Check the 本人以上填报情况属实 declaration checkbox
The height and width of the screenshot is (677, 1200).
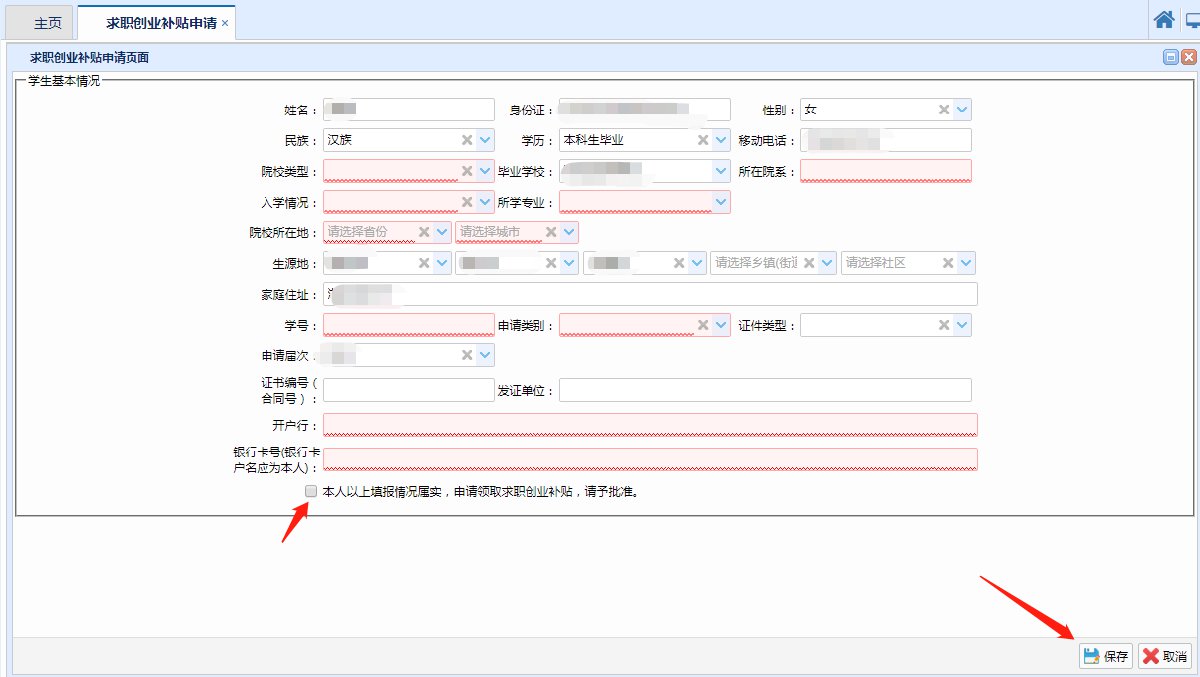(311, 491)
